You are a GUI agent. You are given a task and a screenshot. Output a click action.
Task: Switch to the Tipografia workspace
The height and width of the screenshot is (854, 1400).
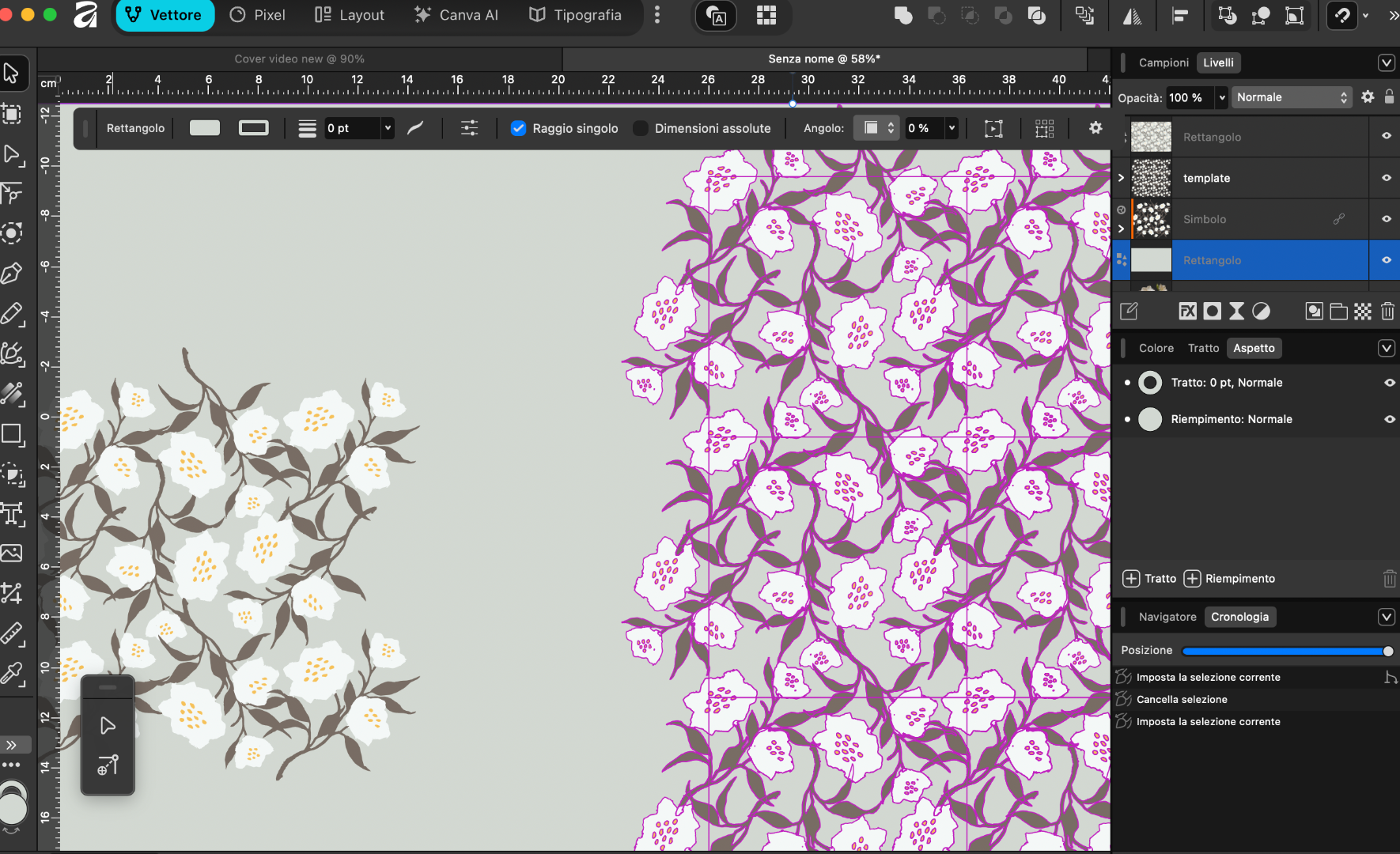[x=575, y=15]
